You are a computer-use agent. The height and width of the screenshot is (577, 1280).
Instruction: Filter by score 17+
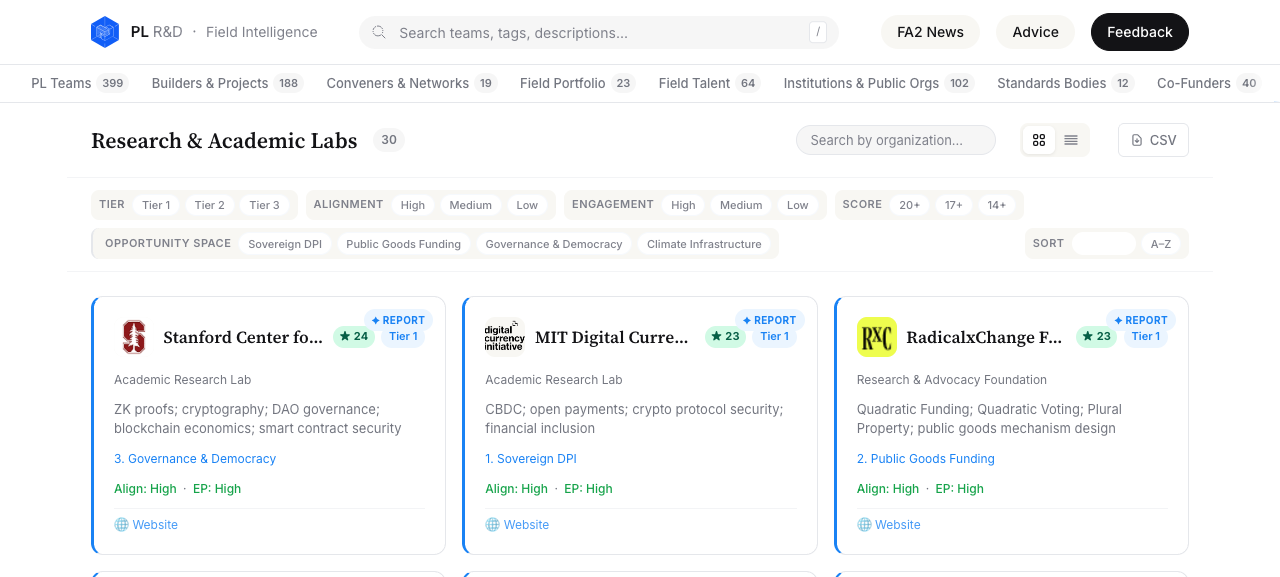(954, 205)
